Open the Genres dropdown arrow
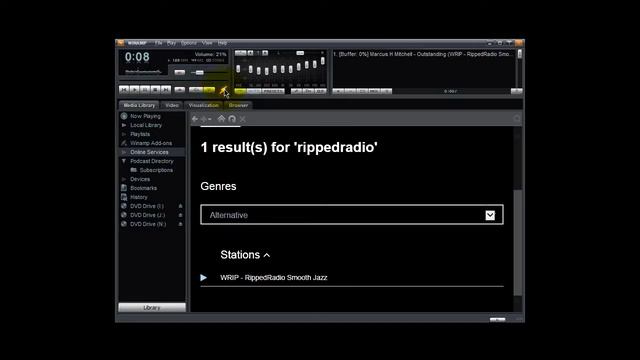The image size is (640, 360). tap(490, 215)
